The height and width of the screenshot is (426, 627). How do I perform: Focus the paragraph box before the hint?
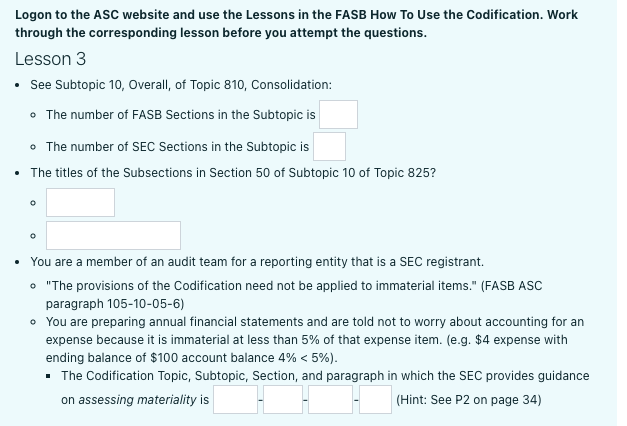375,400
